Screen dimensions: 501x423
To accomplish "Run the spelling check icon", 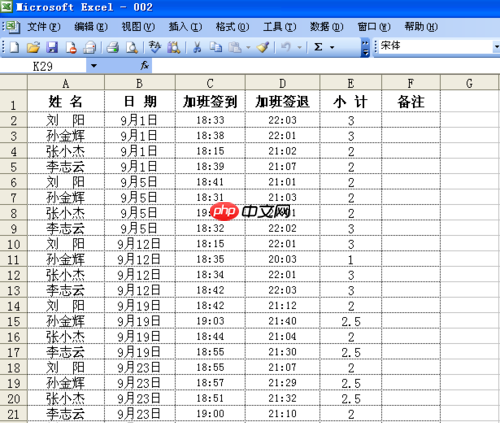I will tap(154, 47).
